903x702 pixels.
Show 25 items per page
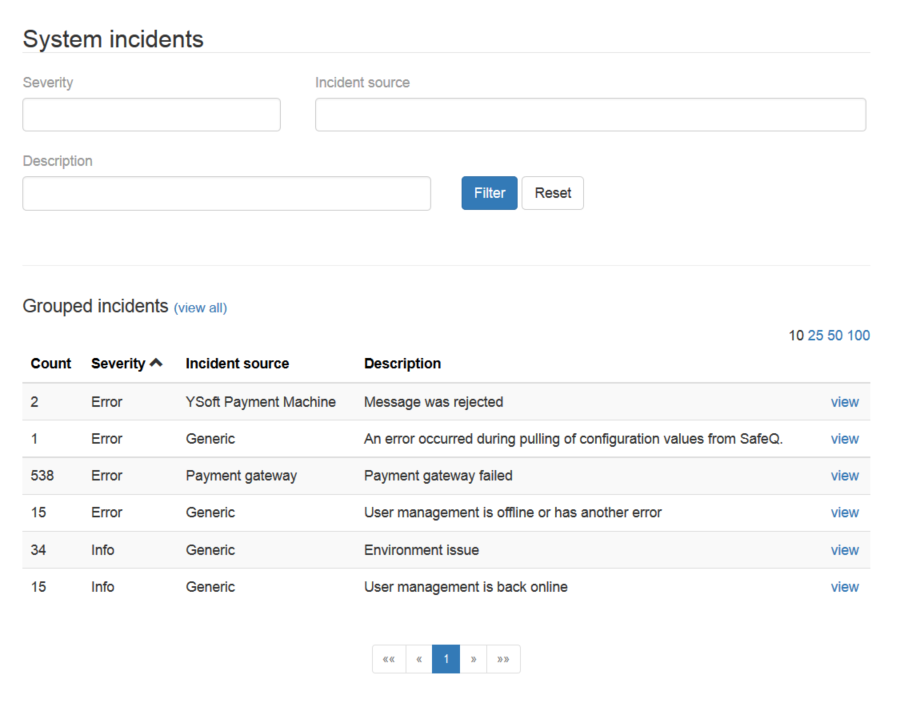click(x=815, y=335)
